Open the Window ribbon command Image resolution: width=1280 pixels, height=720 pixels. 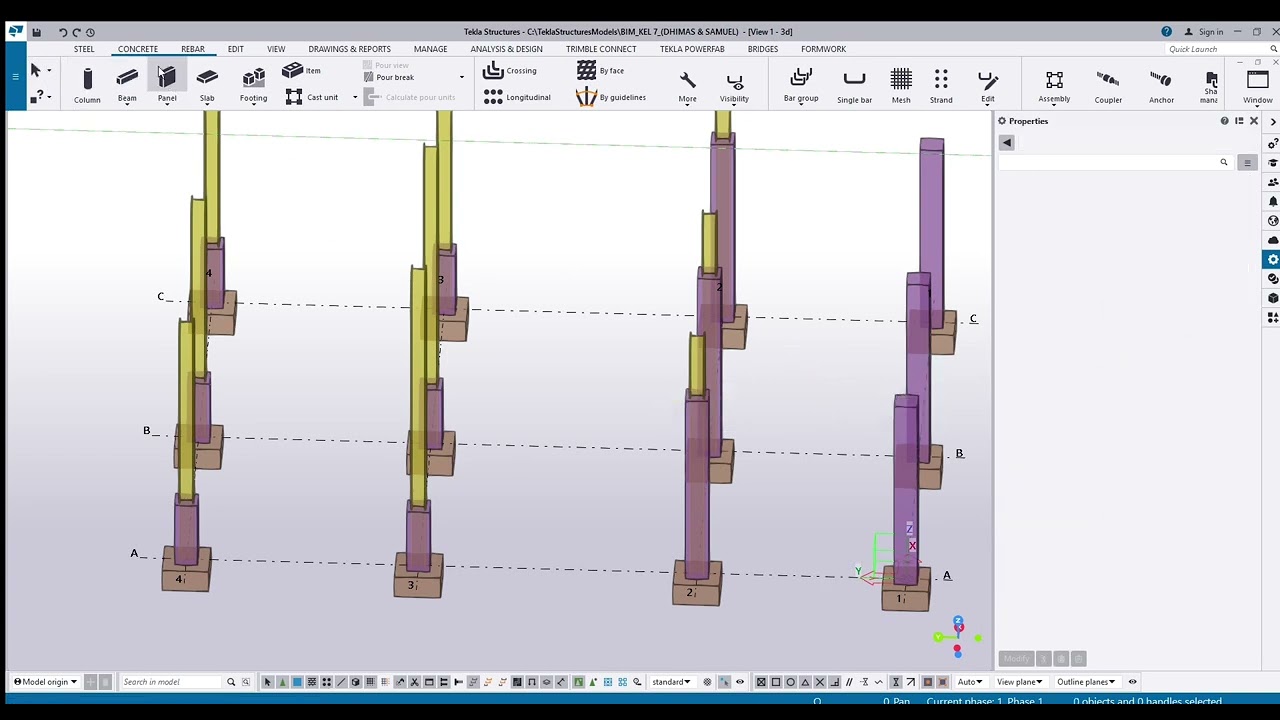point(1258,86)
